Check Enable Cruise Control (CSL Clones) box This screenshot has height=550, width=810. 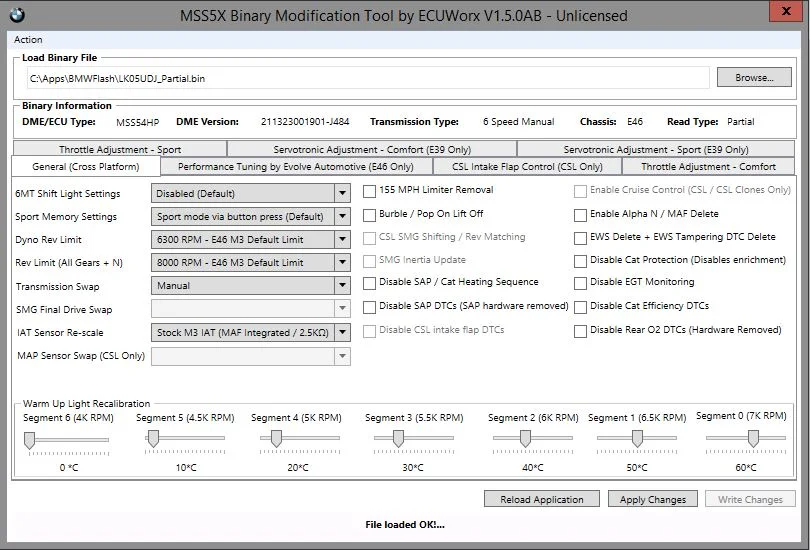click(580, 192)
